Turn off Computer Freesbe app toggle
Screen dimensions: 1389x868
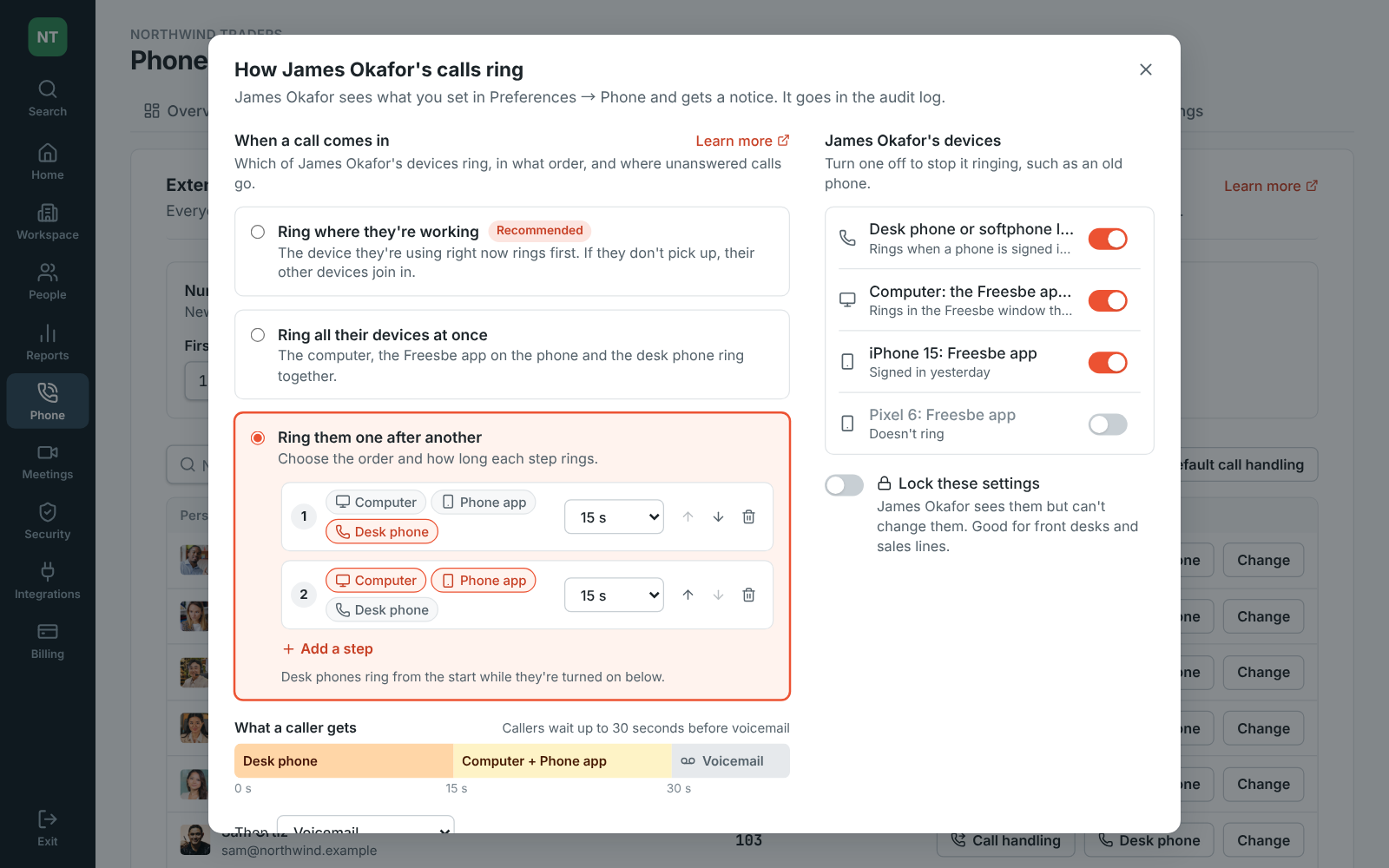(x=1108, y=300)
